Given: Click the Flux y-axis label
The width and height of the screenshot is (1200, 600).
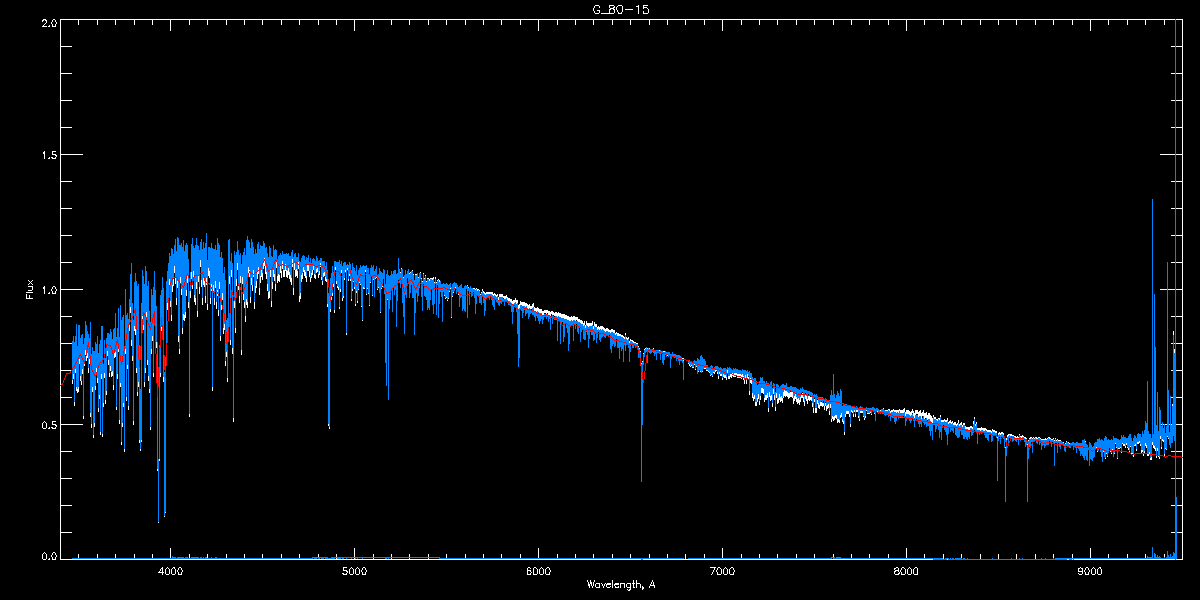Looking at the screenshot, I should click(30, 290).
